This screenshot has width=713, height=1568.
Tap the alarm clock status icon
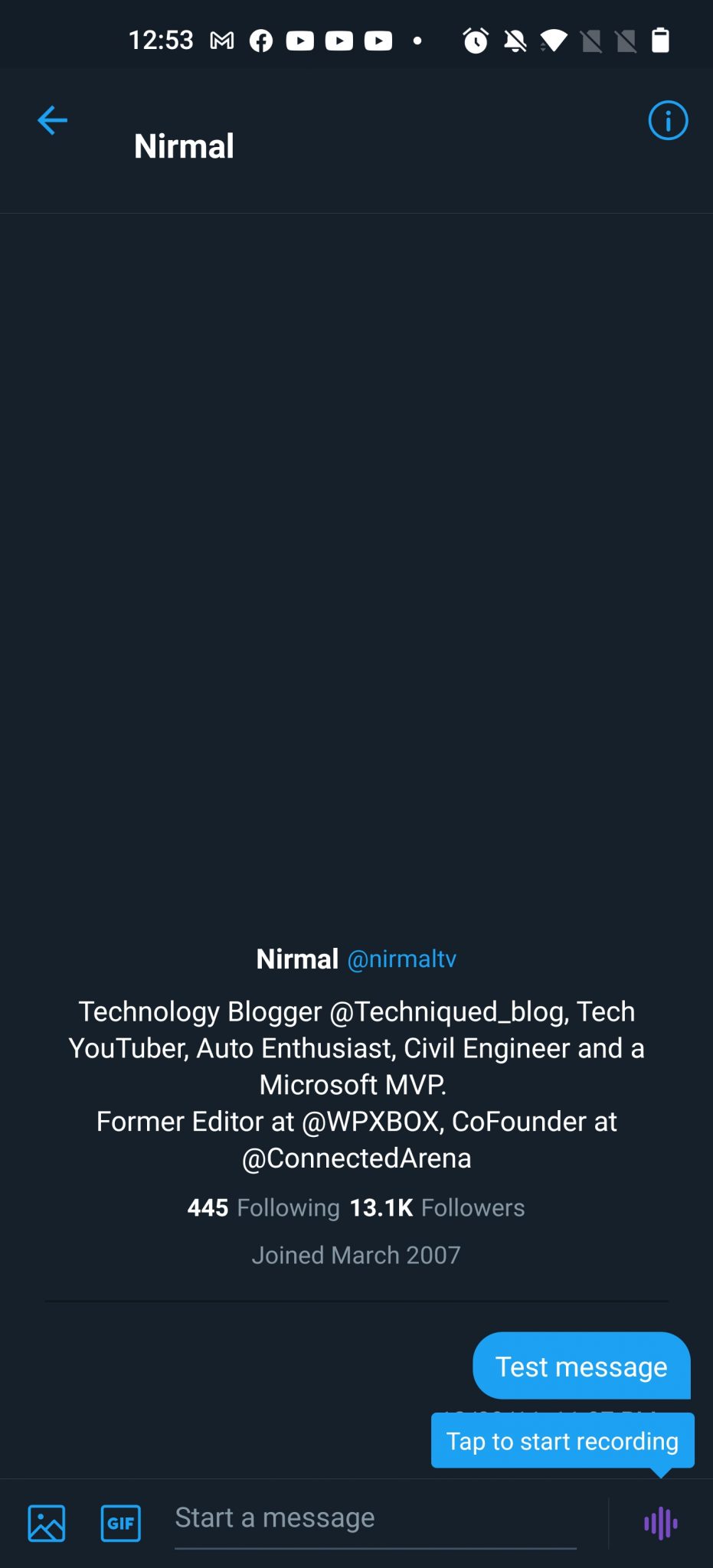click(x=476, y=40)
